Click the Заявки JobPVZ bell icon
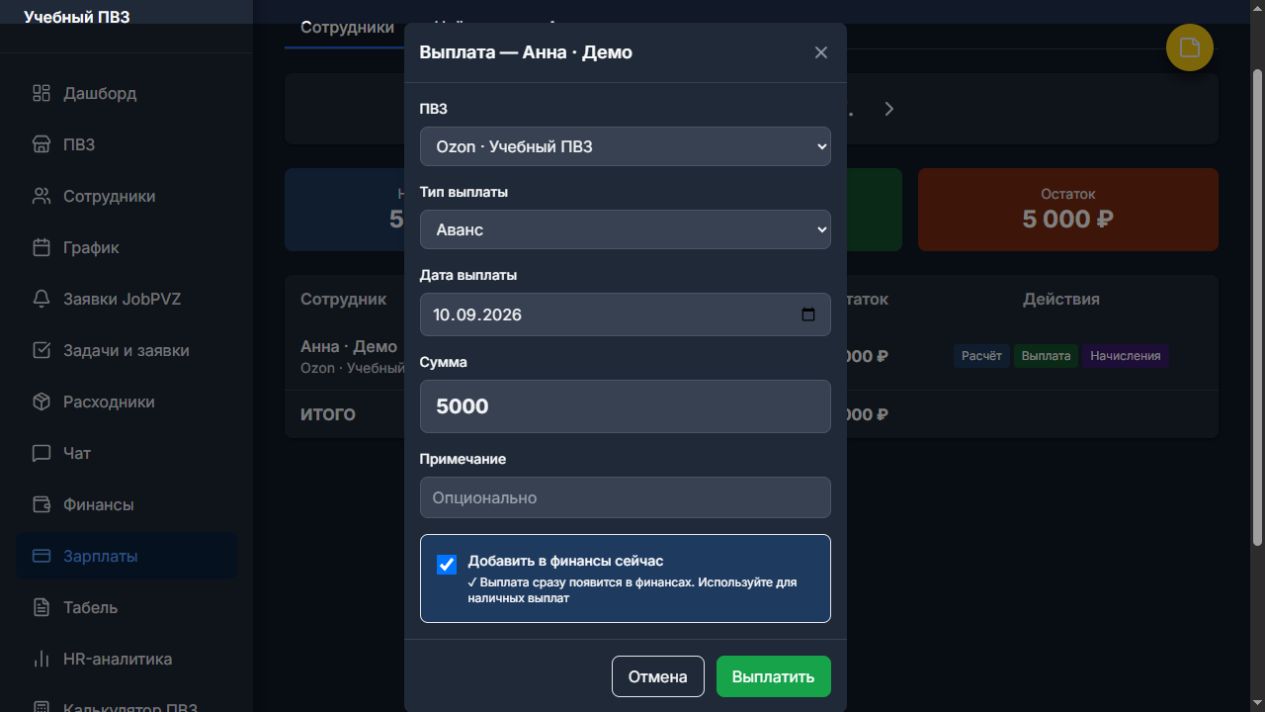1265x712 pixels. [41, 299]
